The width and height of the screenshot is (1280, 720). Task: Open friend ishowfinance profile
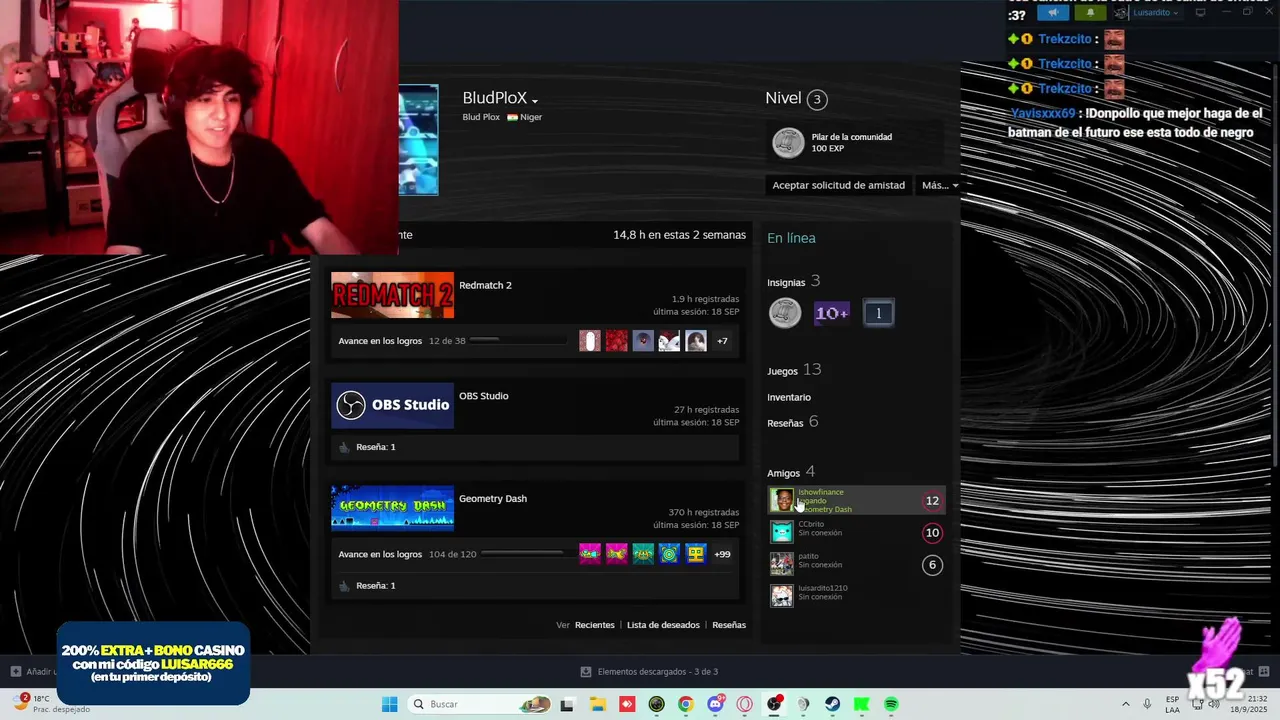coord(856,500)
